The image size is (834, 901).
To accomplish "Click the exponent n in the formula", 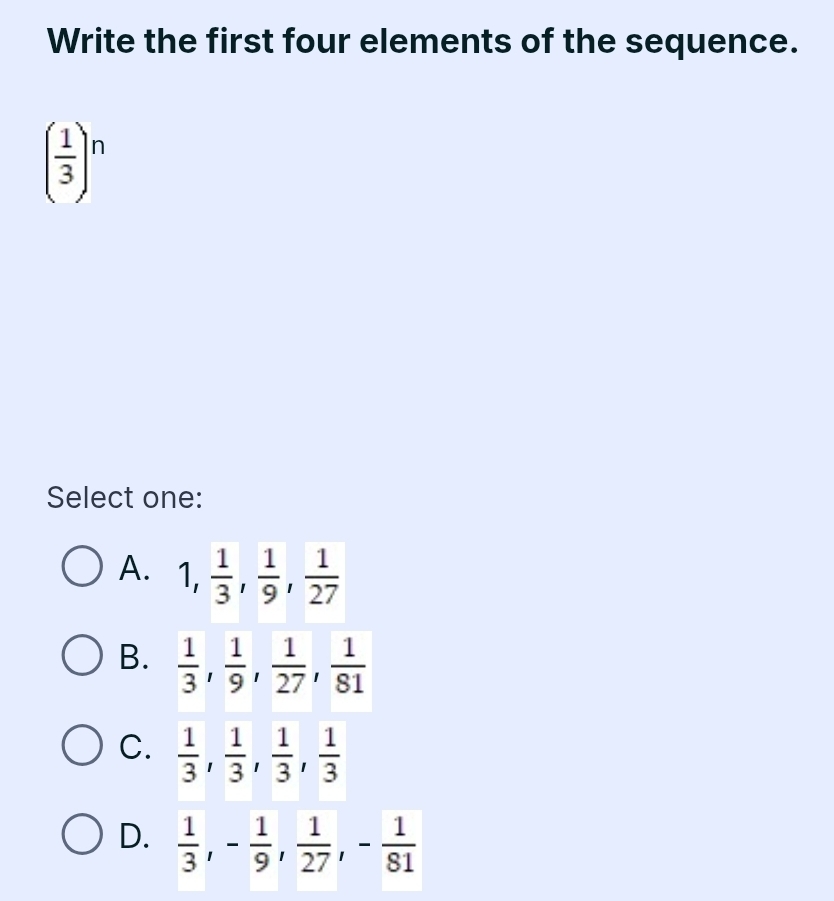I will [x=98, y=146].
